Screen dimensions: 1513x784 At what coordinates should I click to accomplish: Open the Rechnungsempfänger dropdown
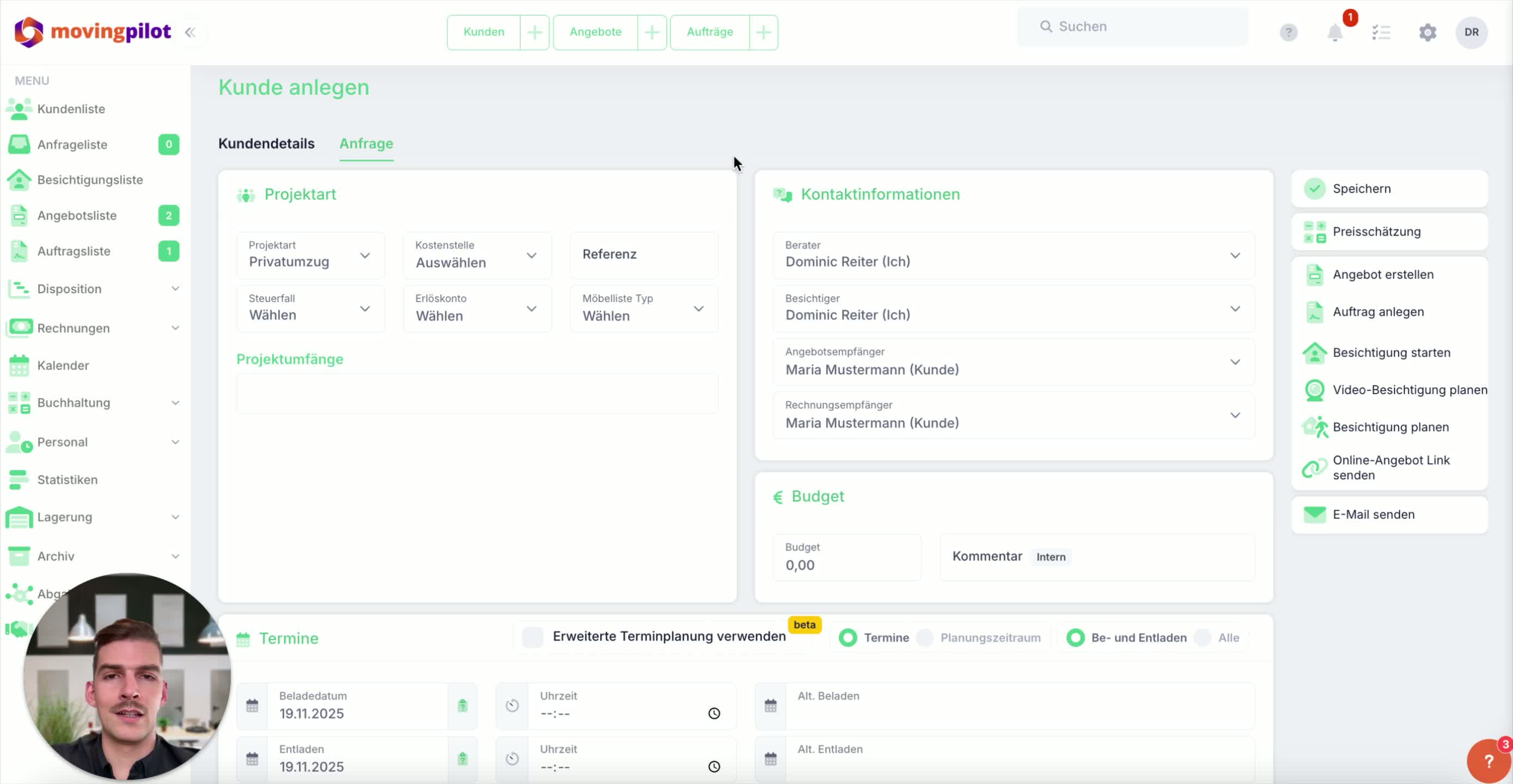coord(1014,416)
